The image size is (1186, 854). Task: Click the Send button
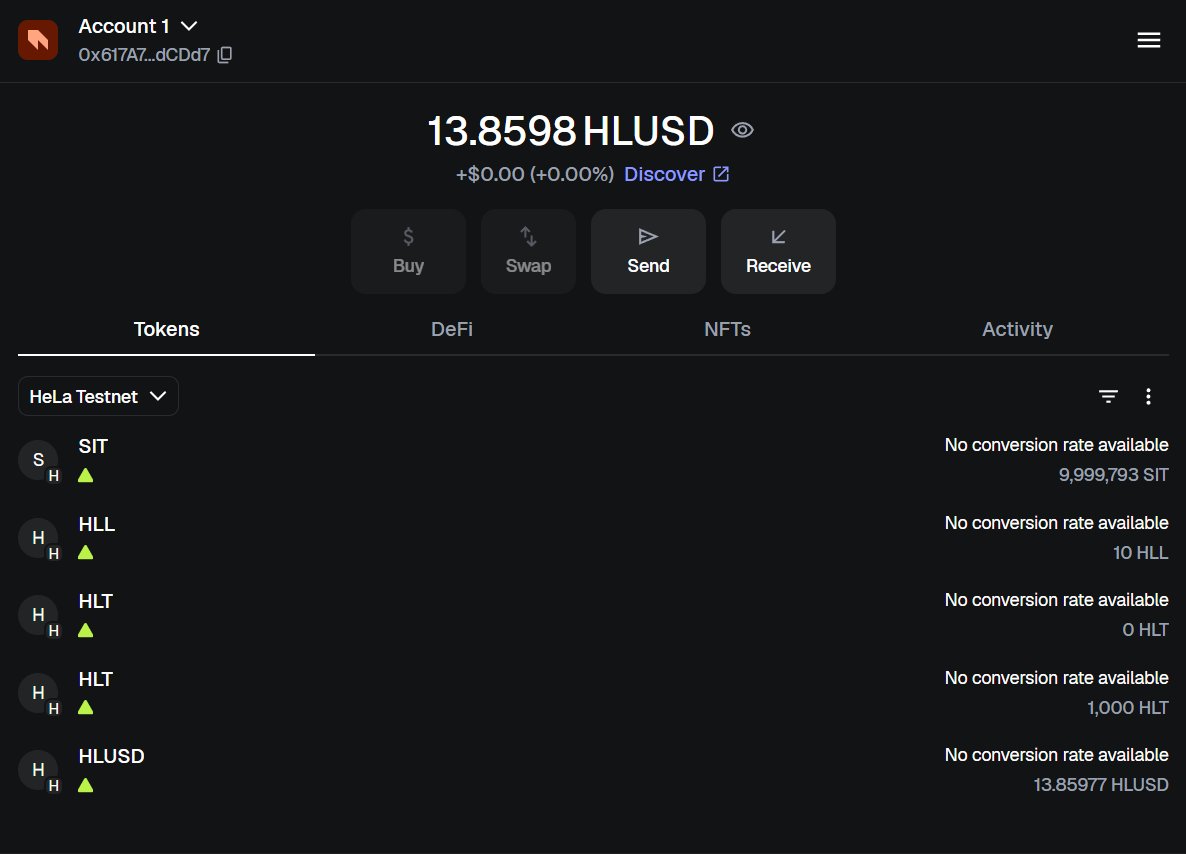tap(648, 251)
